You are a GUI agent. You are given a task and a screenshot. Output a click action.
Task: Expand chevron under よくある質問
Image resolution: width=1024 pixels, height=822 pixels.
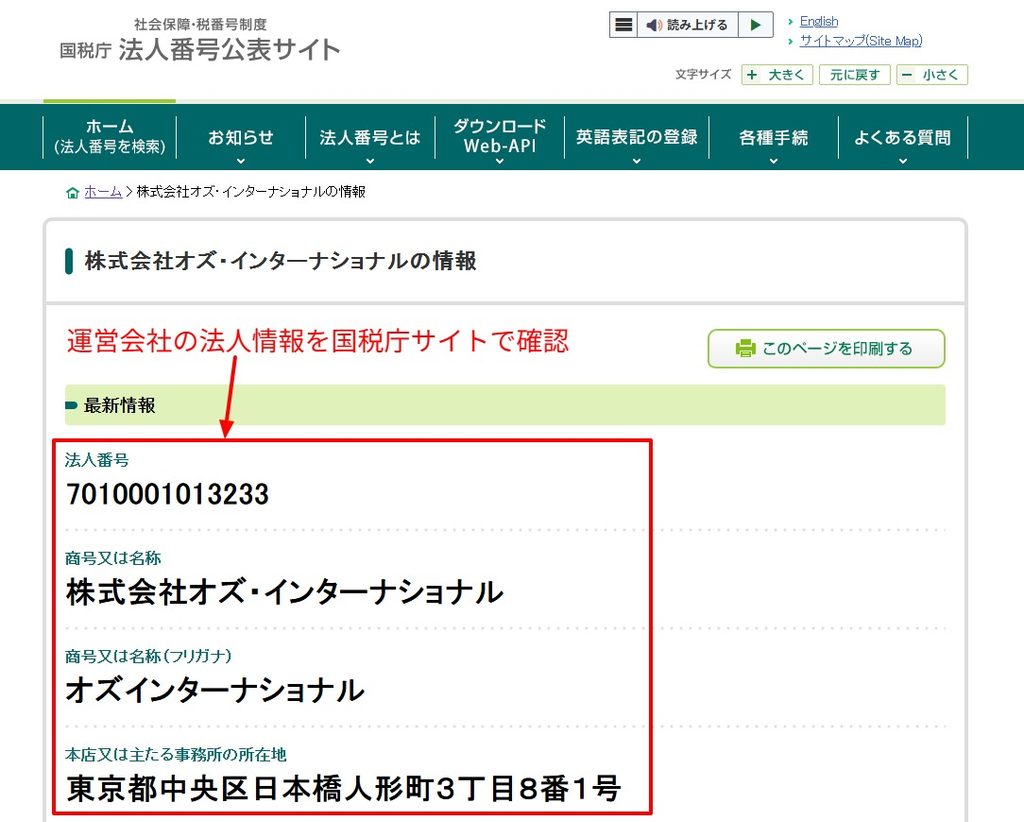(903, 161)
